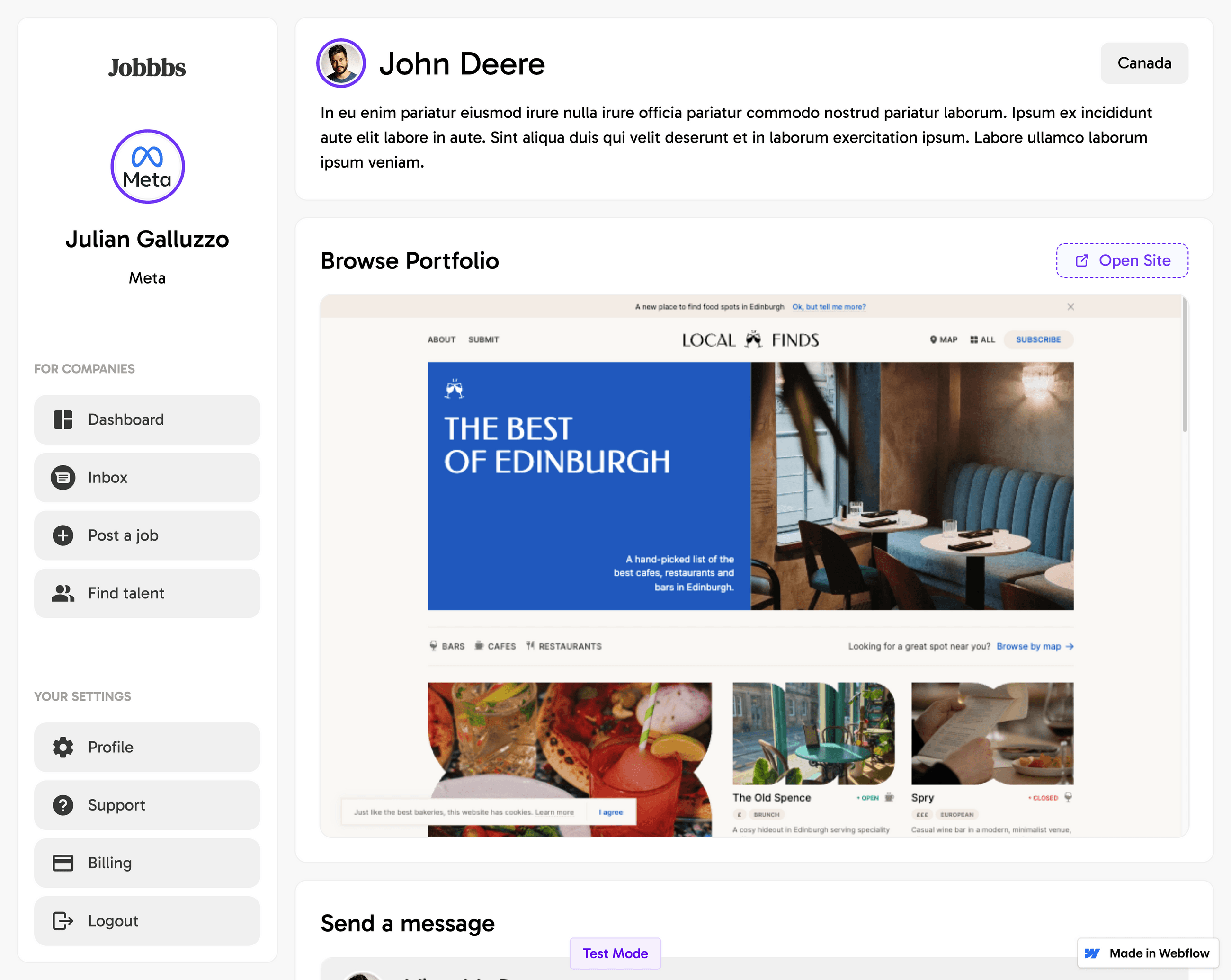
Task: Click the Julian Galluzzo name heading
Action: [147, 239]
